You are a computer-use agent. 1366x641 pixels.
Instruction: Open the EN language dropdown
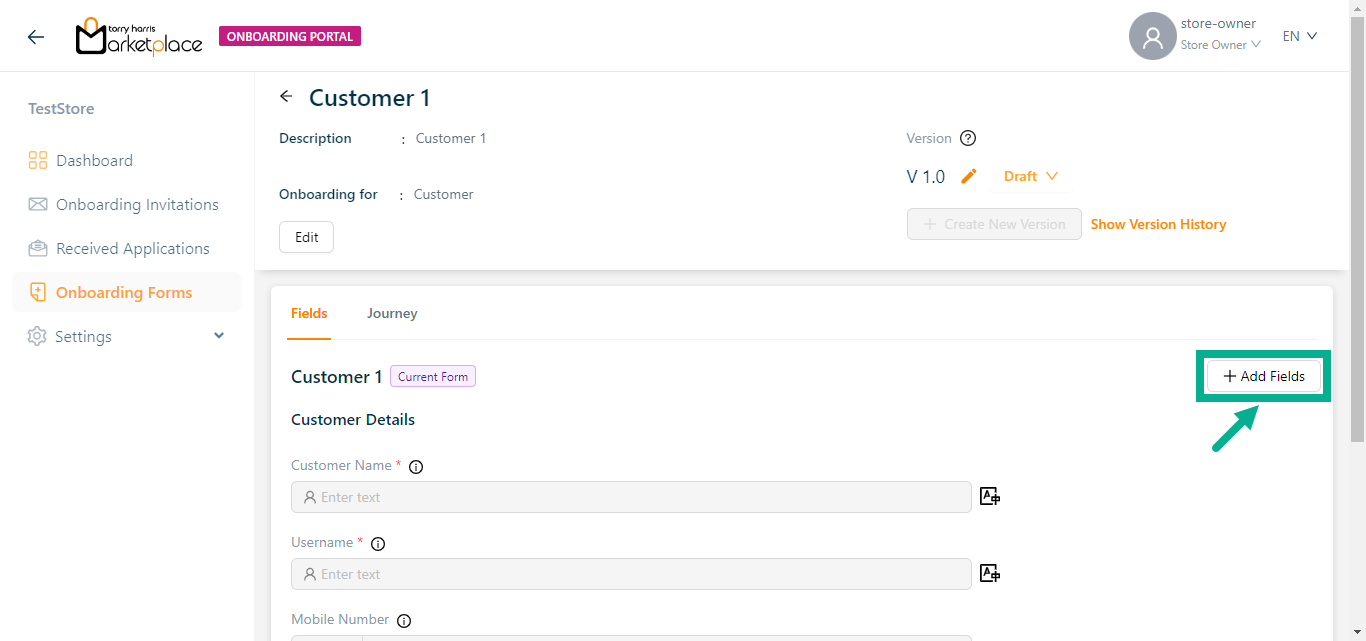click(x=1299, y=36)
